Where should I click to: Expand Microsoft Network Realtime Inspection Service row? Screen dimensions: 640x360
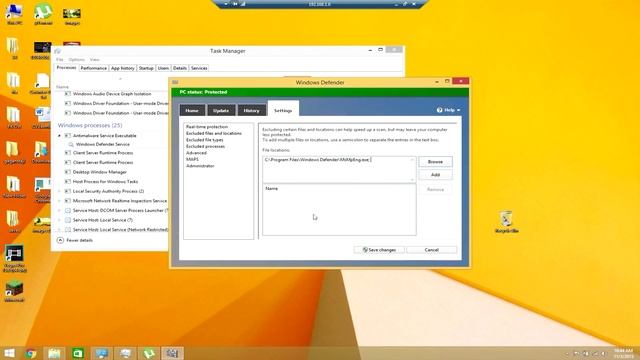[59, 201]
